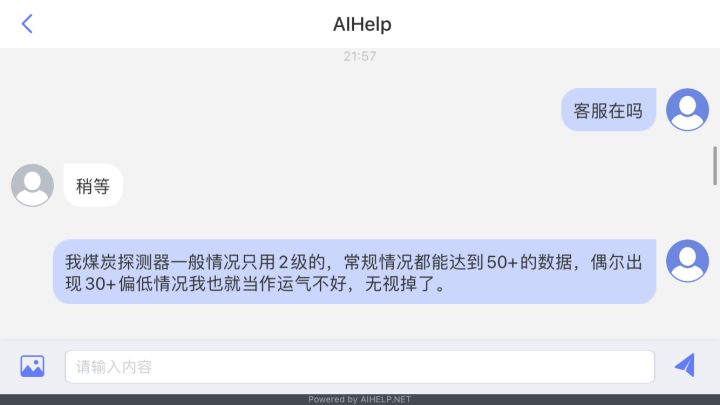Select the 稍等 reply bubble

(93, 186)
